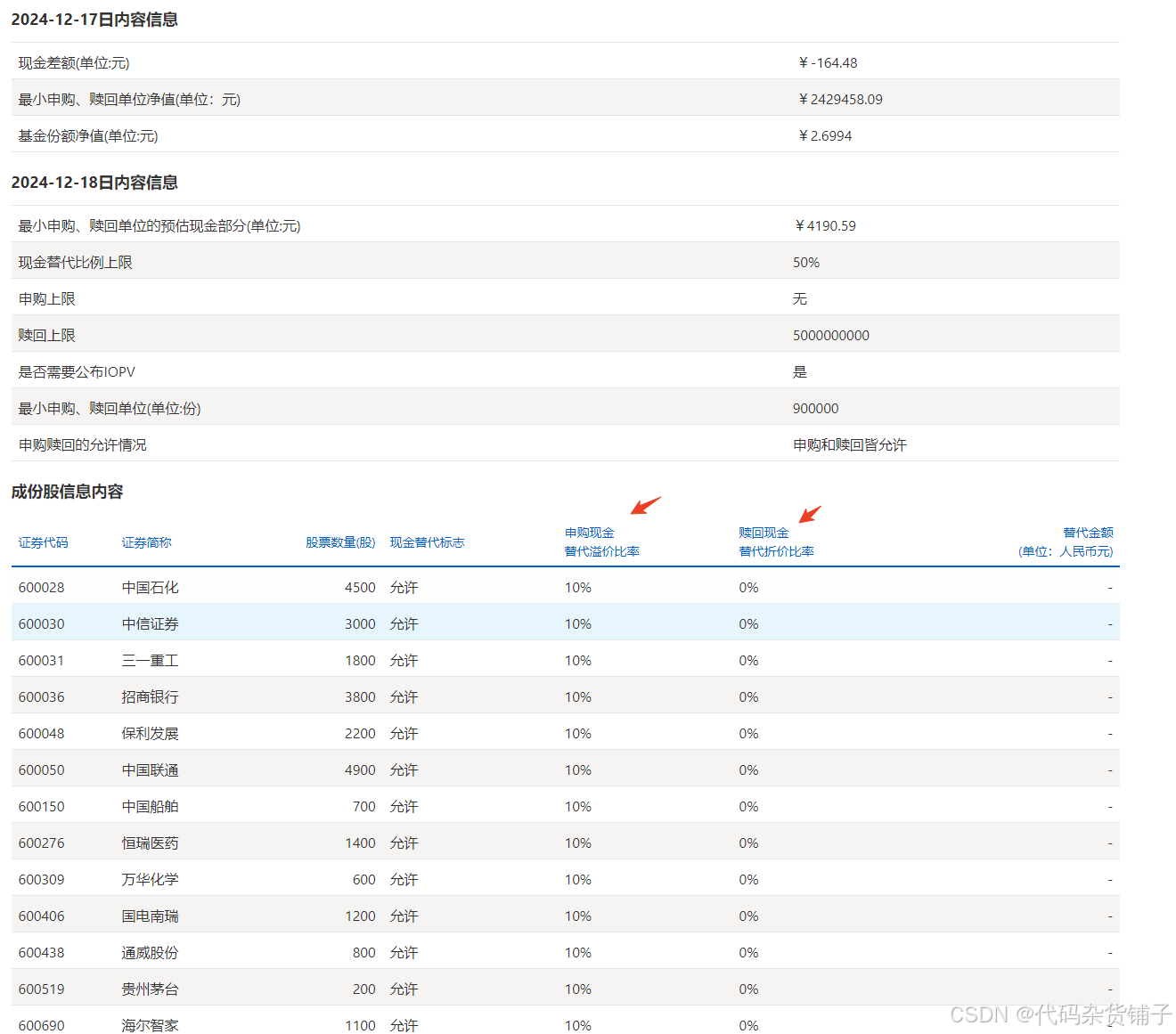
Task: Click the 是否需要公布IOPV label
Action: pos(77,372)
